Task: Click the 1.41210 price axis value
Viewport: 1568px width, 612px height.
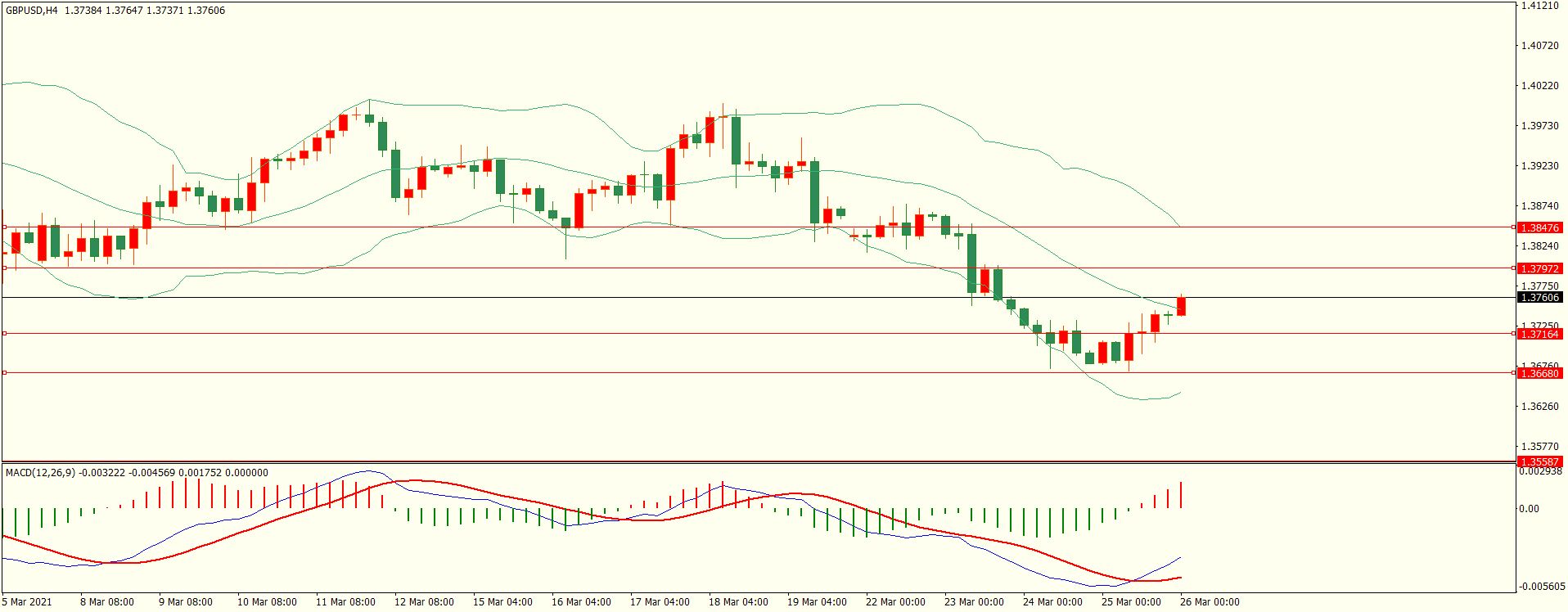Action: coord(1539,6)
